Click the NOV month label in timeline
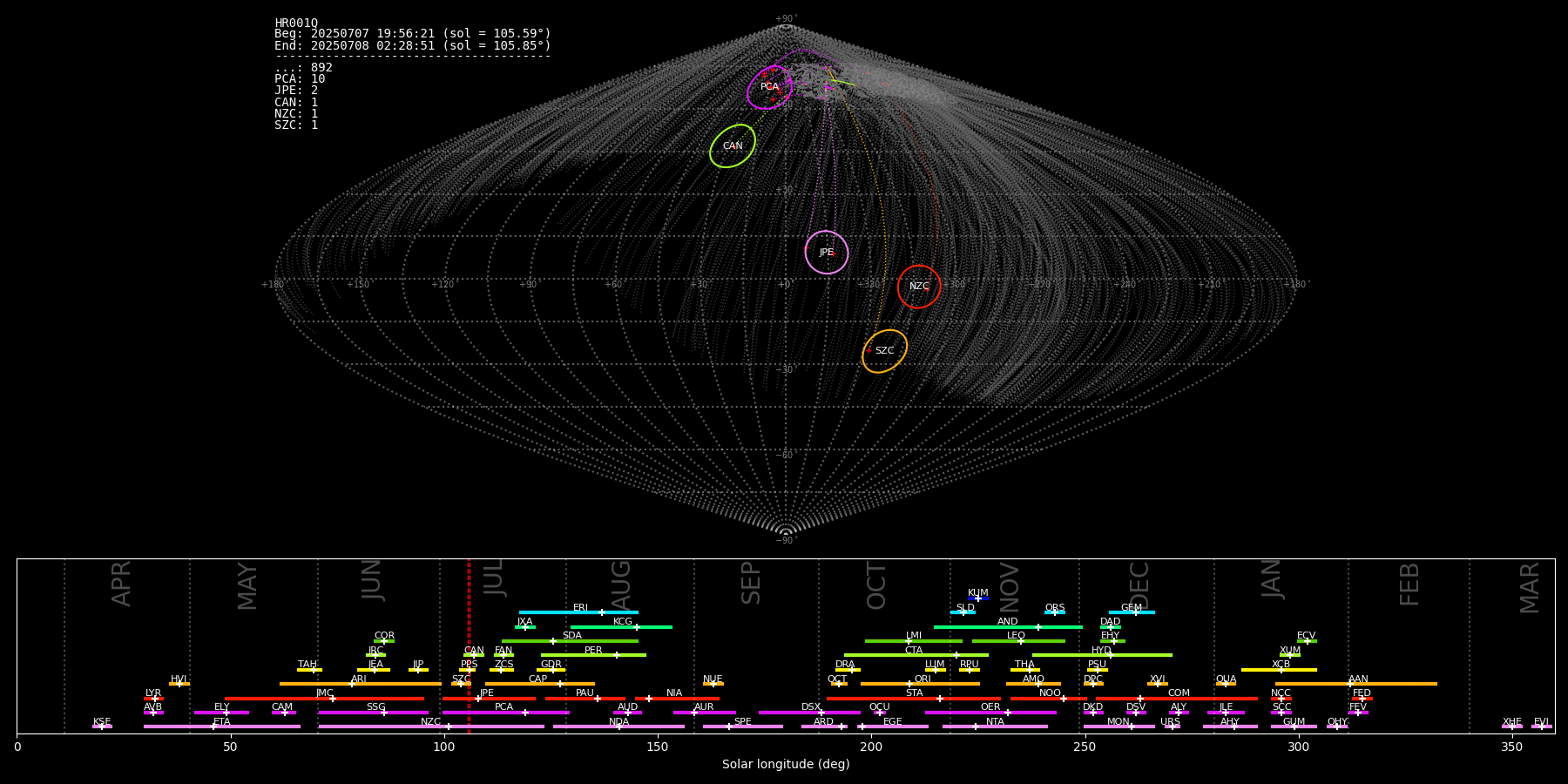Screen dimensions: 1568x784 tap(1009, 587)
